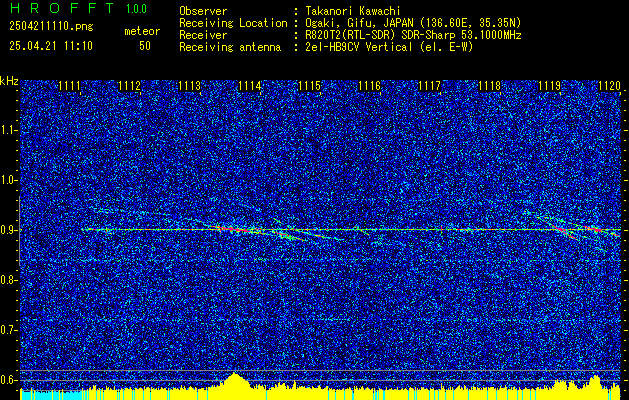Click the 1111 time marker

(69, 86)
